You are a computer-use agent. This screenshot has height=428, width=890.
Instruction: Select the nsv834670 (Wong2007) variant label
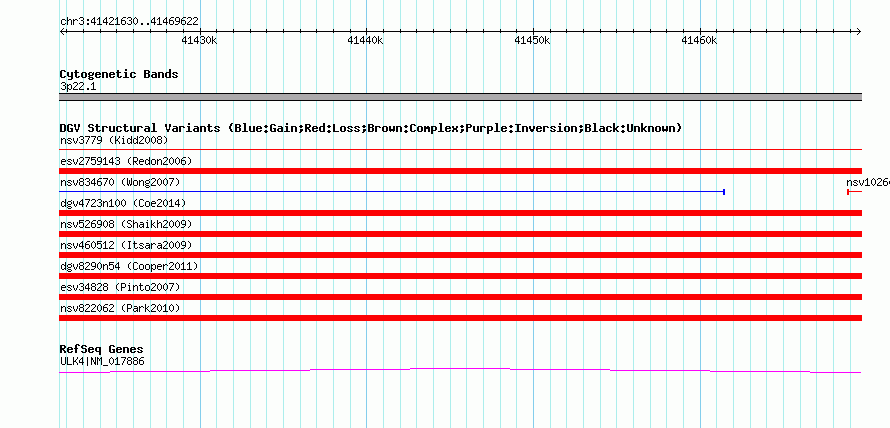(120, 182)
